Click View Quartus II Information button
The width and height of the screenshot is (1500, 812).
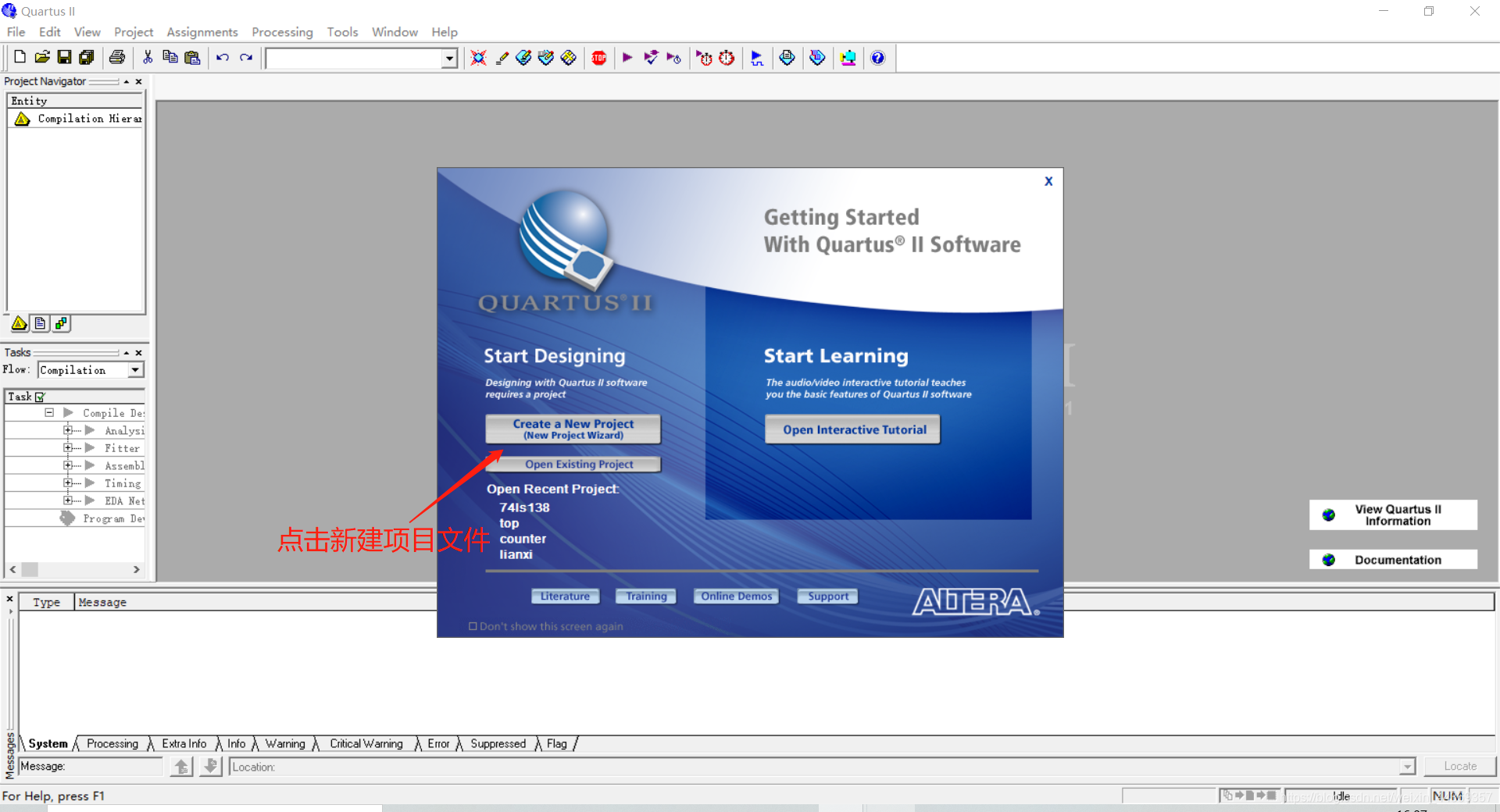point(1393,515)
